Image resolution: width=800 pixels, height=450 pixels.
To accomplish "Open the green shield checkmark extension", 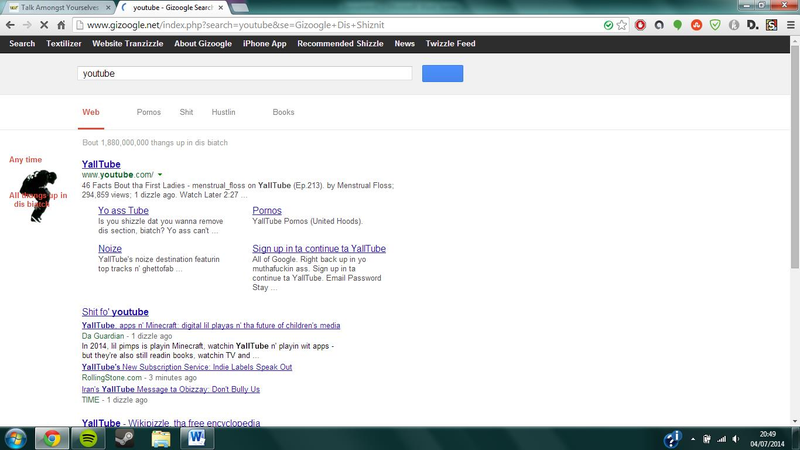I will pos(715,25).
